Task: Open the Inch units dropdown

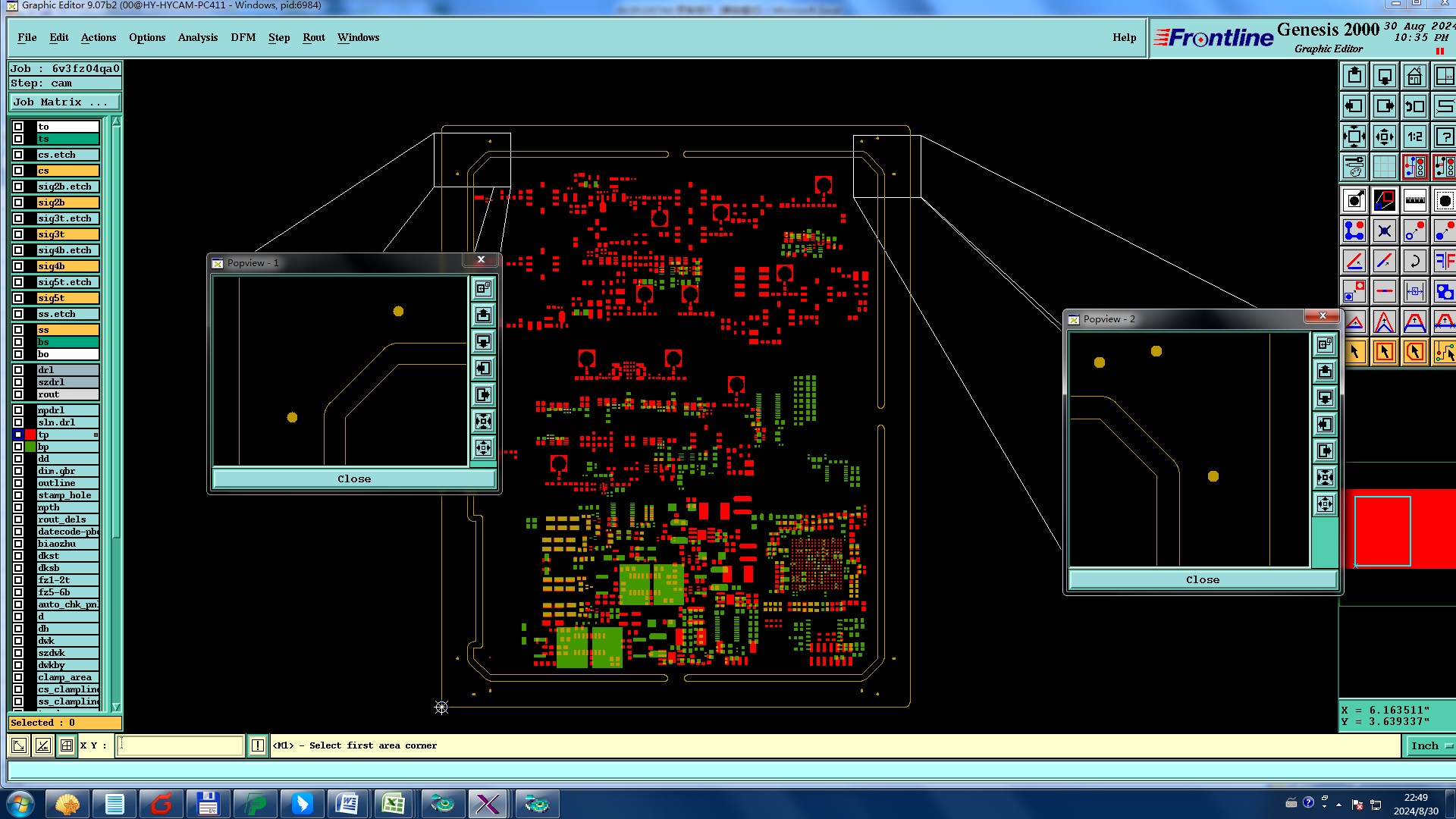Action: click(1430, 745)
